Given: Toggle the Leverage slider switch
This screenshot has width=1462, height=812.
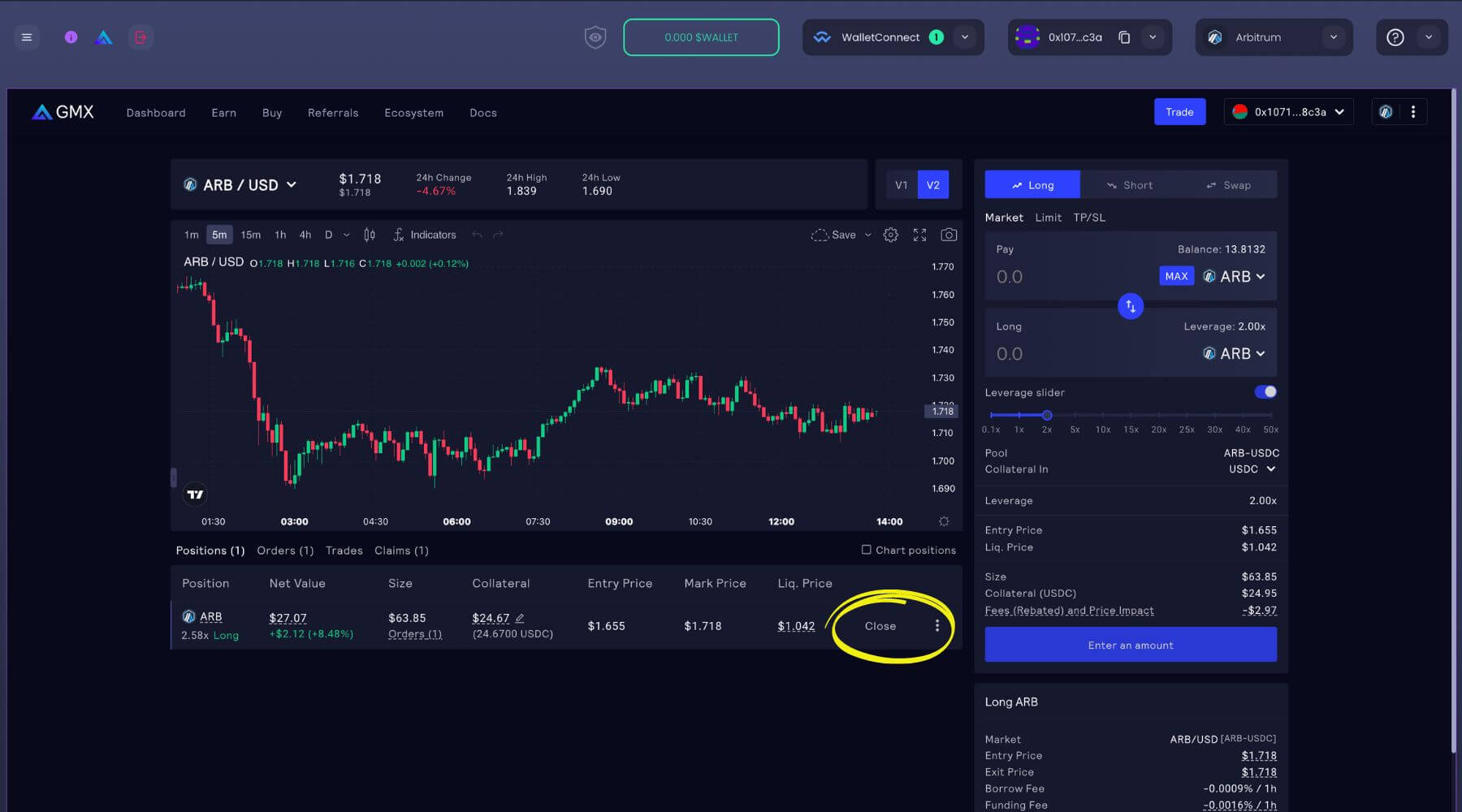Looking at the screenshot, I should [1265, 391].
